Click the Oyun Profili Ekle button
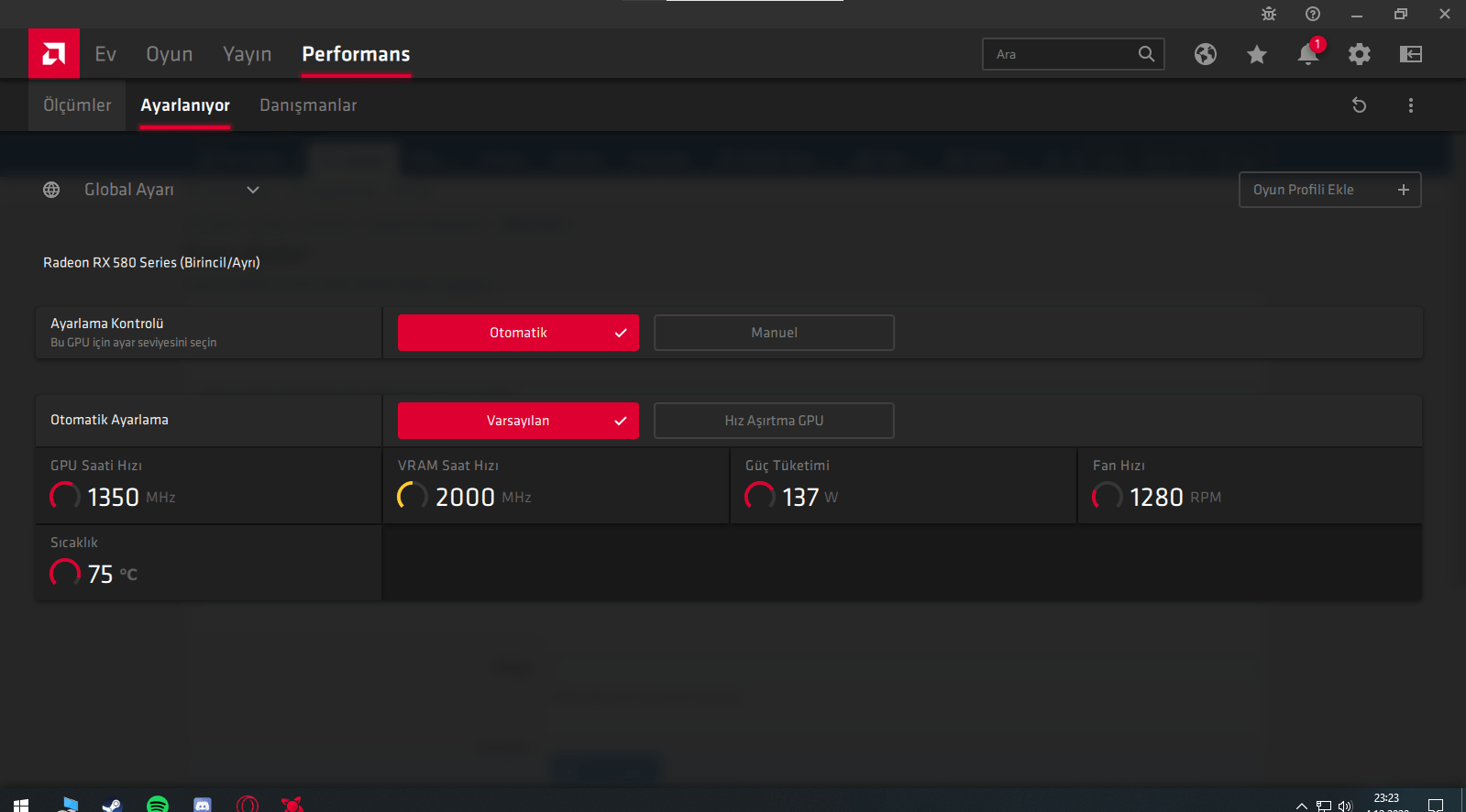Image resolution: width=1466 pixels, height=812 pixels. (x=1330, y=190)
